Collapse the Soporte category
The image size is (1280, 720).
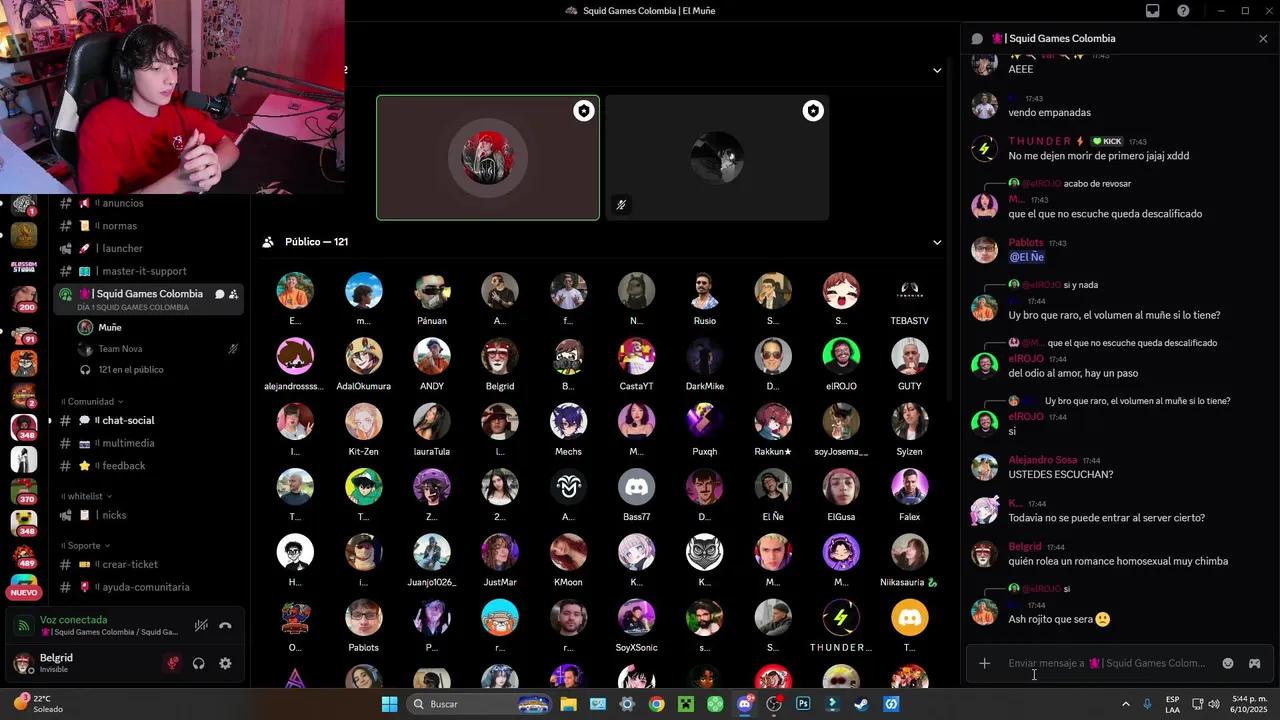pyautogui.click(x=86, y=546)
